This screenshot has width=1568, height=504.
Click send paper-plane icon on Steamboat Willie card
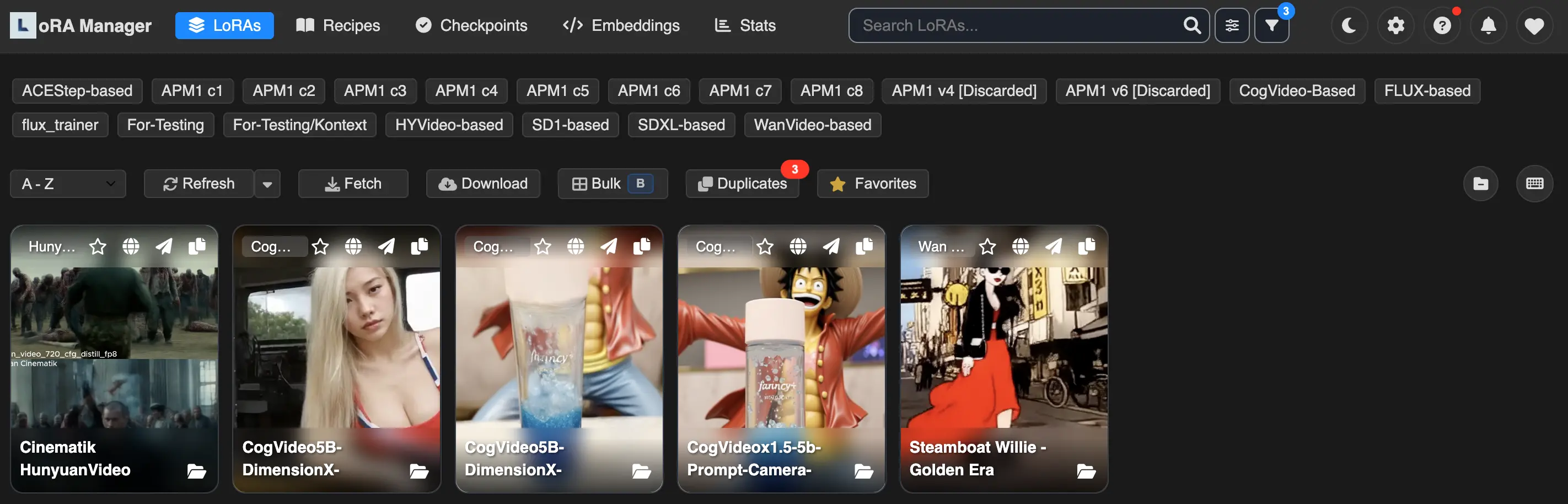click(x=1054, y=246)
